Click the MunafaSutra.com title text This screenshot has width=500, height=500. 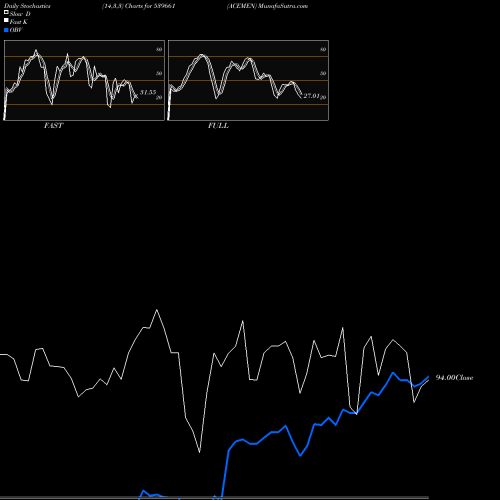click(x=283, y=6)
